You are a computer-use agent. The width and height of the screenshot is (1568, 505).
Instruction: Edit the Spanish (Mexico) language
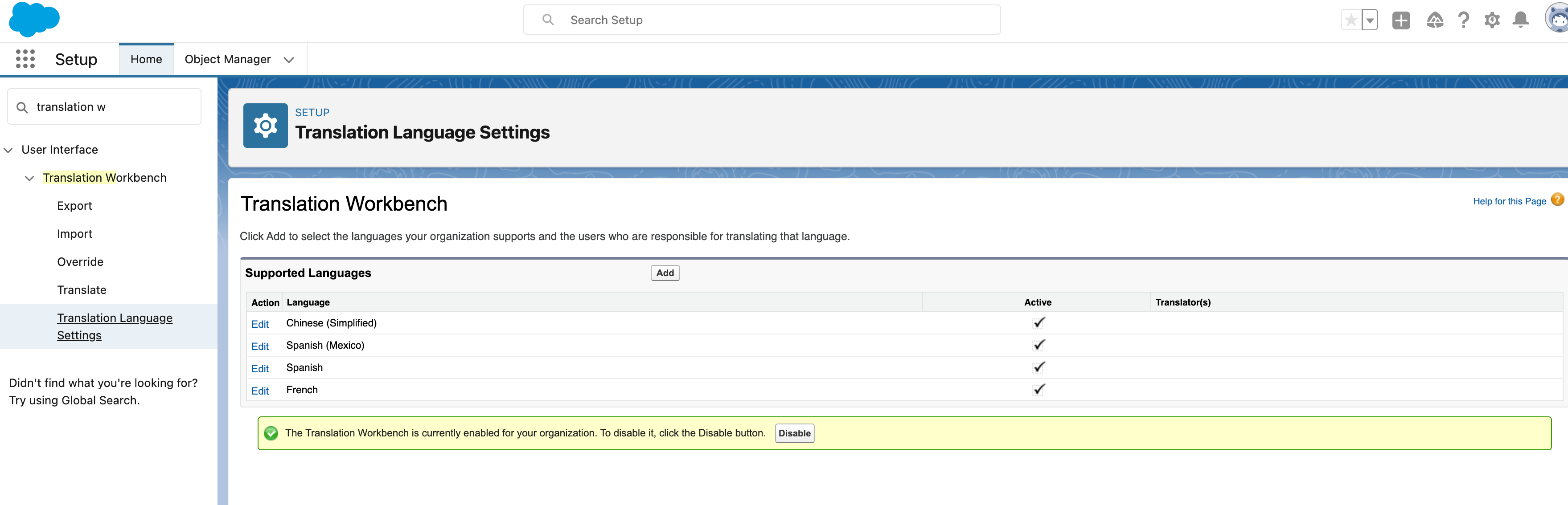click(x=260, y=346)
